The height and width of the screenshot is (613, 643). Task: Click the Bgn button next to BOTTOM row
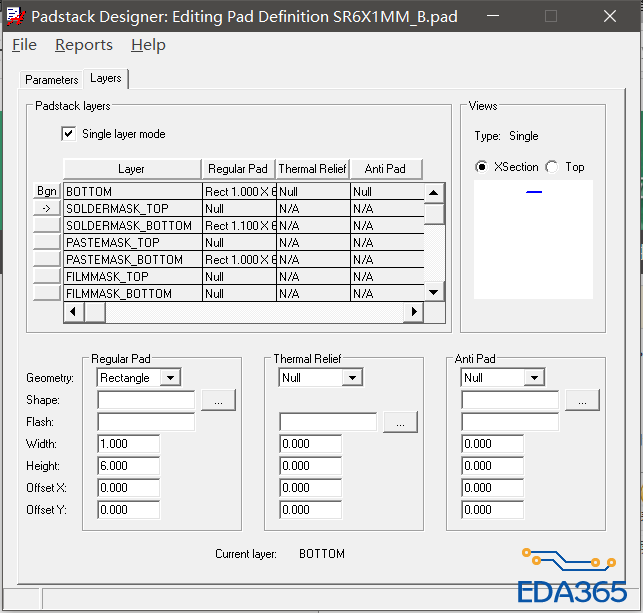click(47, 191)
